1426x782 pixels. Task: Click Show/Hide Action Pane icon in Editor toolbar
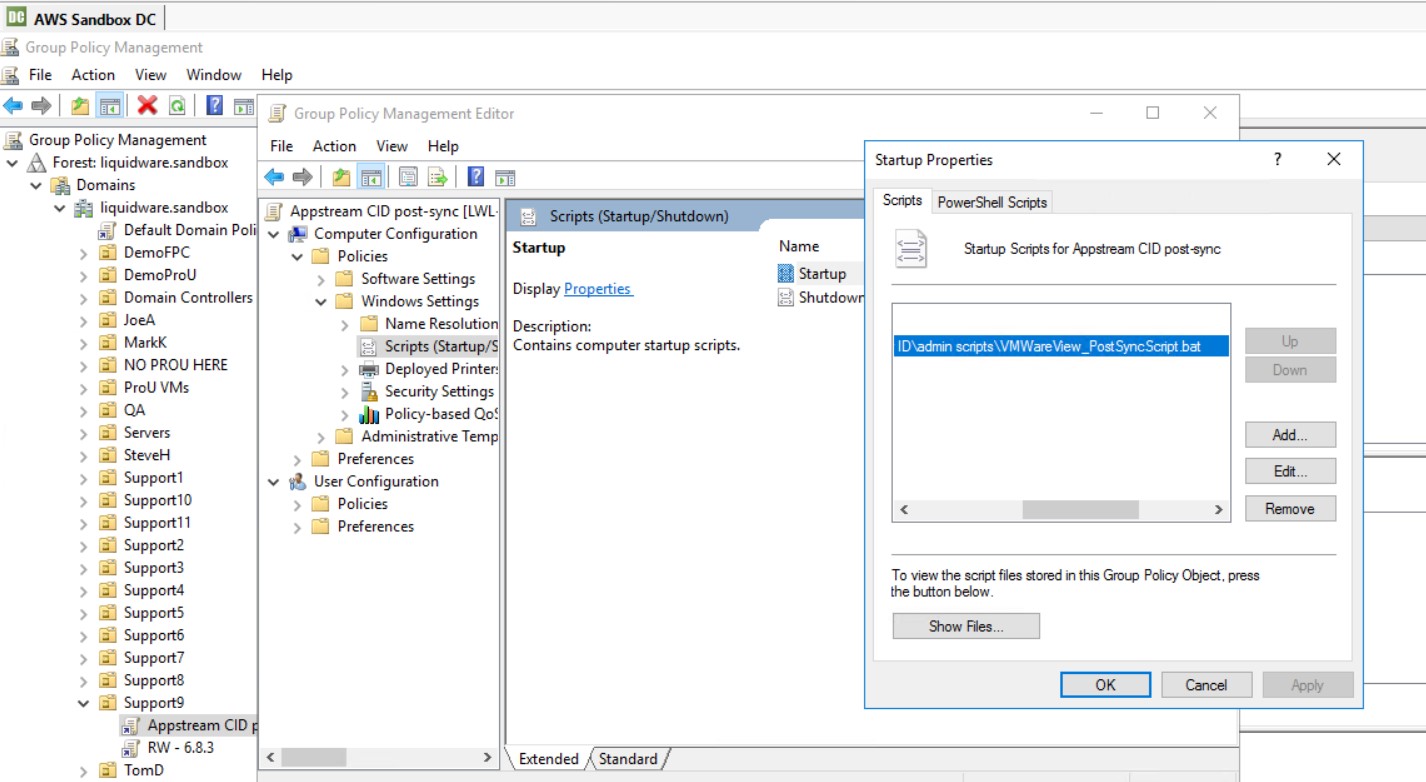coord(505,178)
